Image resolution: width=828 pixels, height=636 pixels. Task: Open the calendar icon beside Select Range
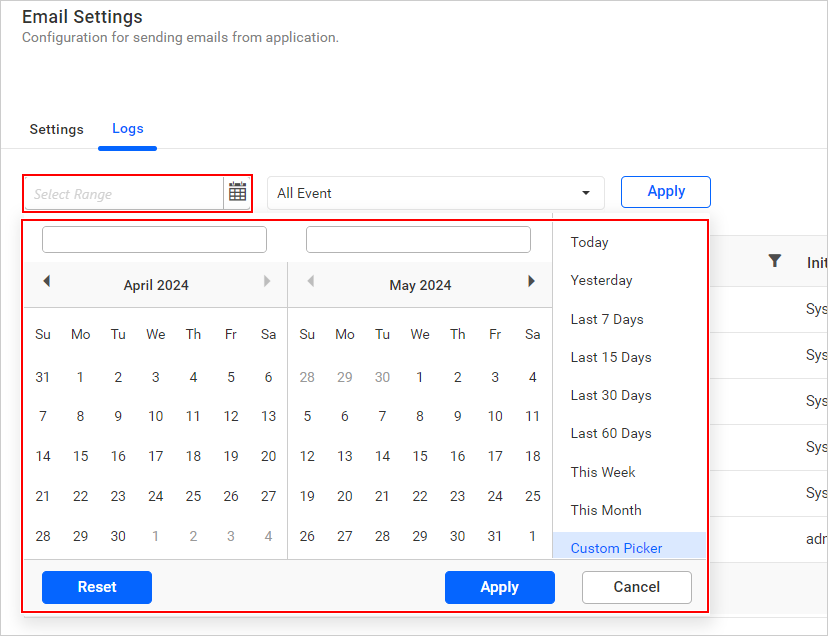(237, 191)
